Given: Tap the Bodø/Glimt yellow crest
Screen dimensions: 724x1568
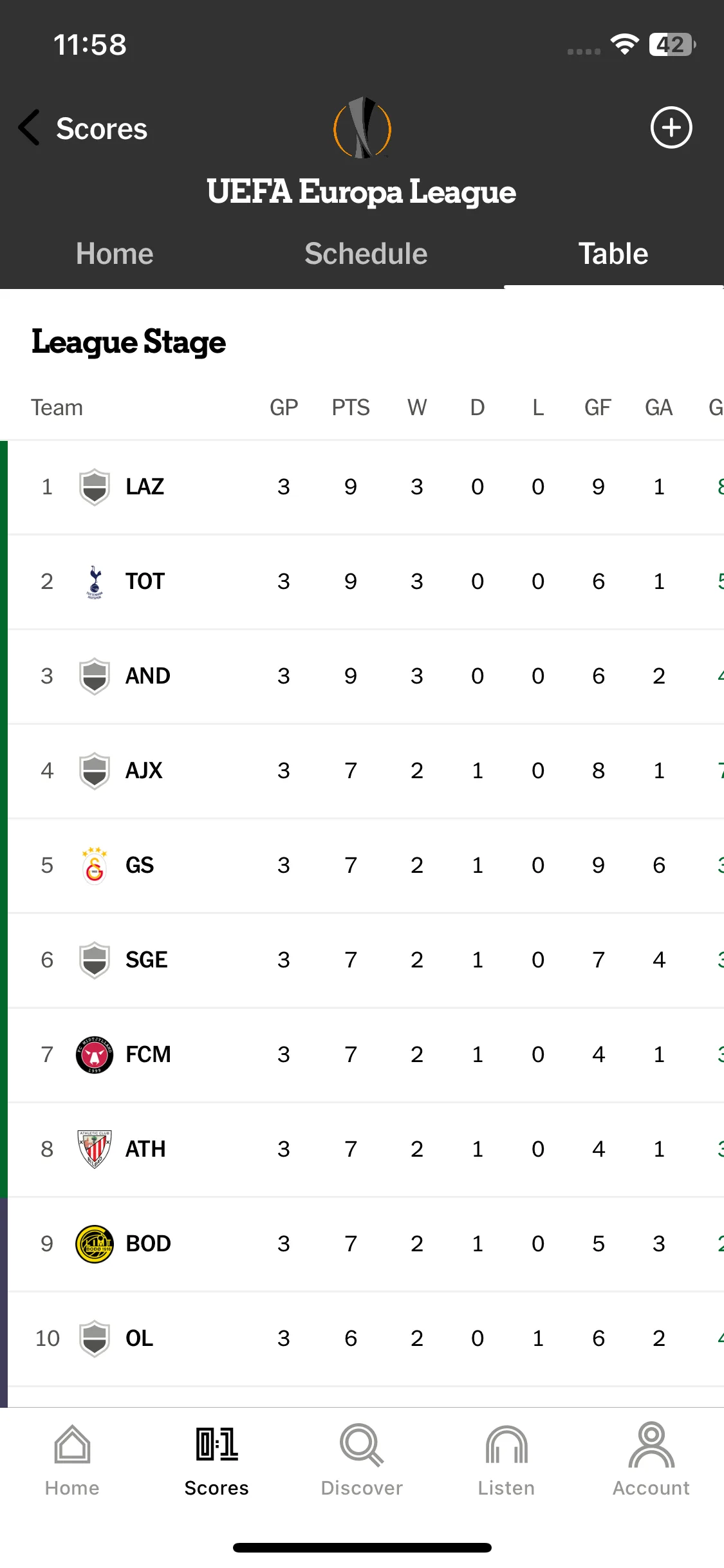Looking at the screenshot, I should pos(95,1244).
